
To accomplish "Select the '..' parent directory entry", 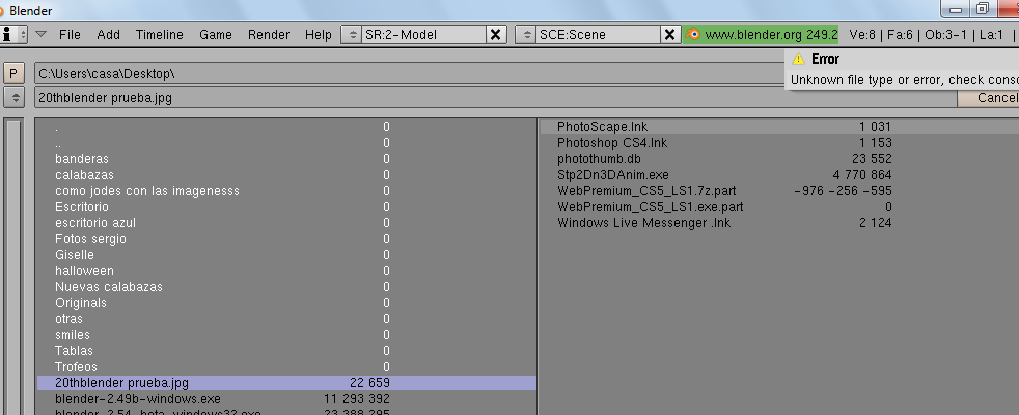I will 286,143.
